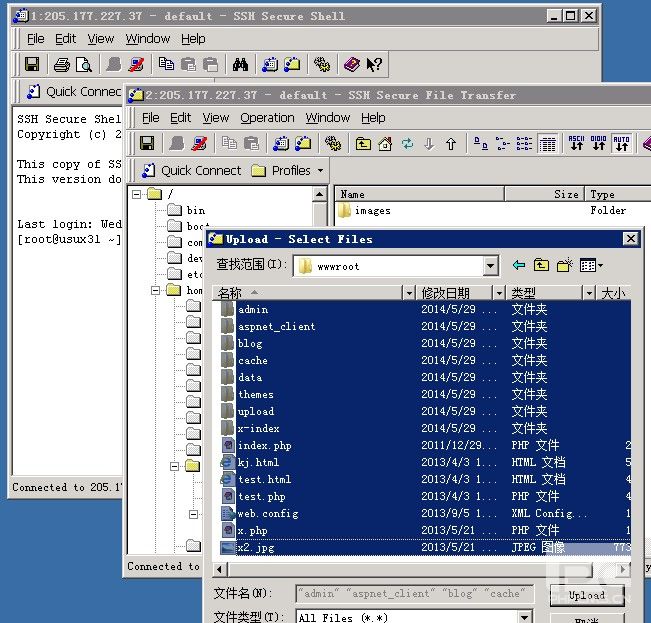
Task: Click Download arrow icon in File Transfer toolbar
Action: click(x=429, y=144)
